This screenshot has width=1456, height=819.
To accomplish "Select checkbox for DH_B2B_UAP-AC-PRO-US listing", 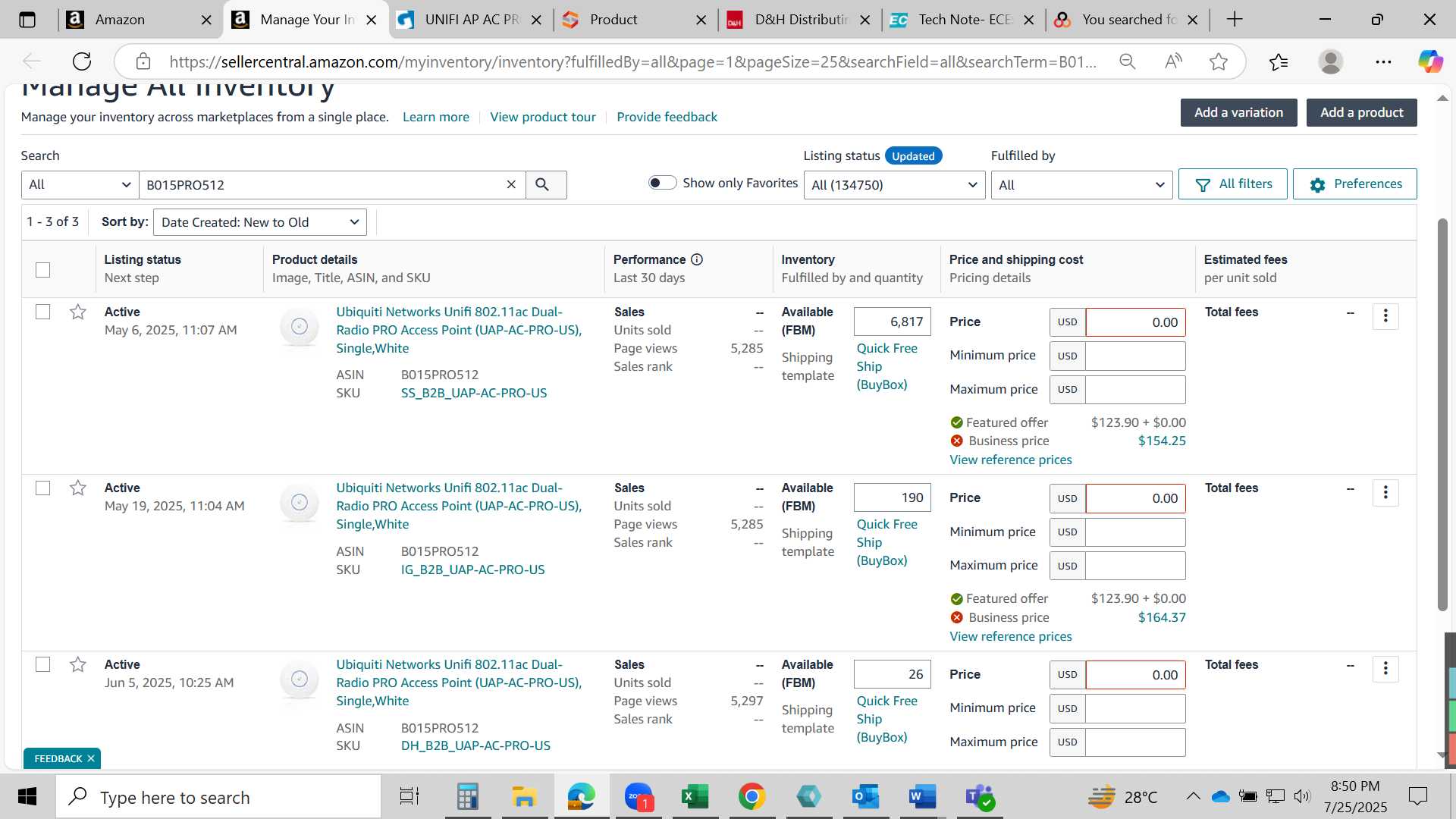I will [x=43, y=664].
